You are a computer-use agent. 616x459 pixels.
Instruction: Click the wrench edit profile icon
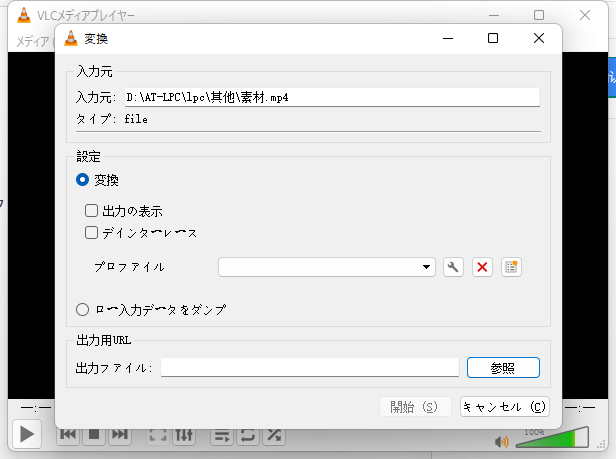click(x=453, y=267)
